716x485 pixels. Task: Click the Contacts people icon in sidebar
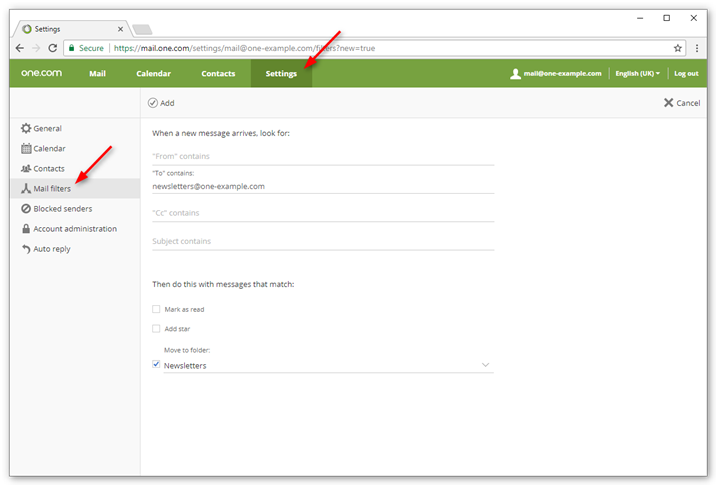pos(26,169)
